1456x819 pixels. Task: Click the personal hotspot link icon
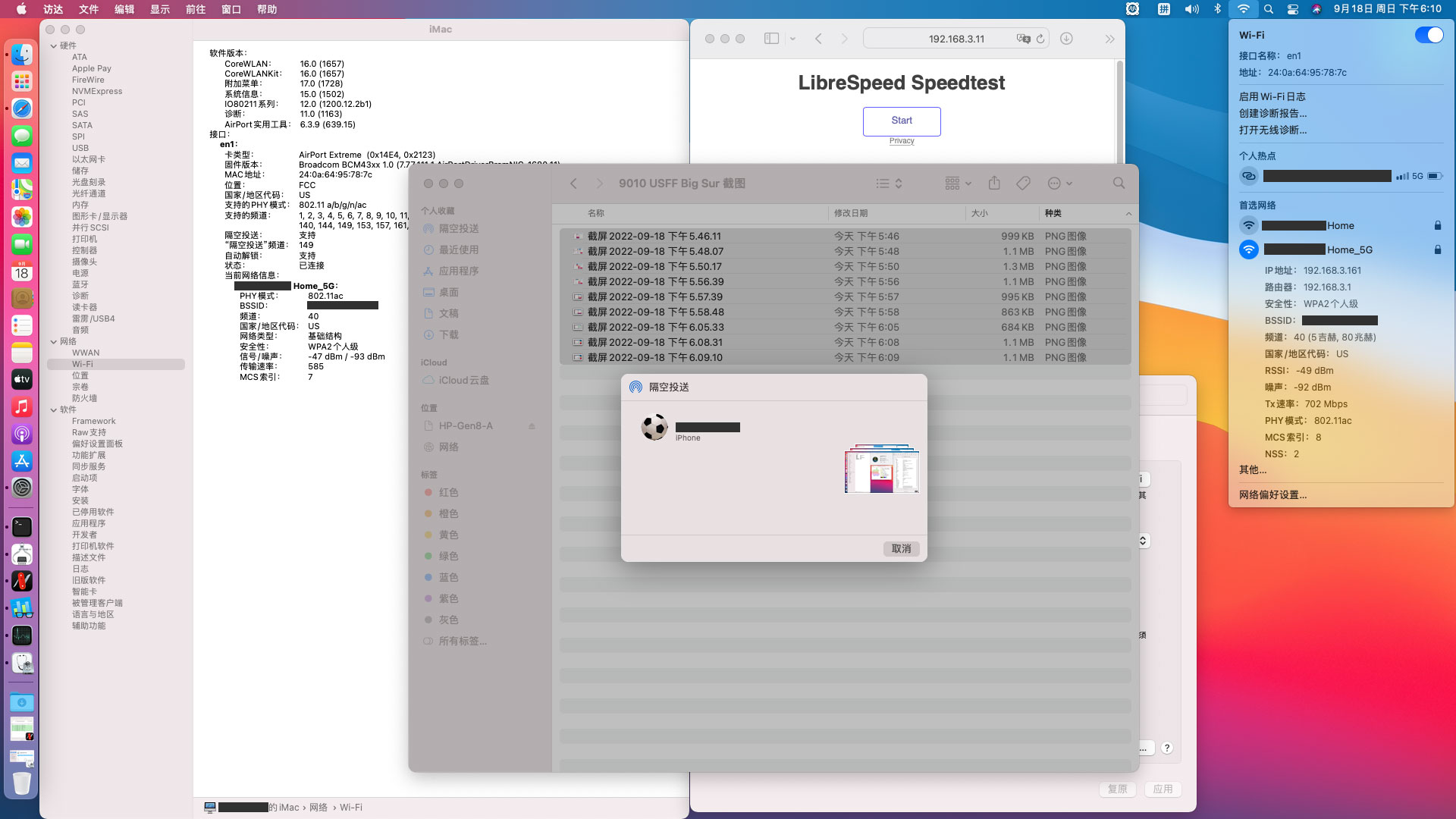pyautogui.click(x=1248, y=176)
